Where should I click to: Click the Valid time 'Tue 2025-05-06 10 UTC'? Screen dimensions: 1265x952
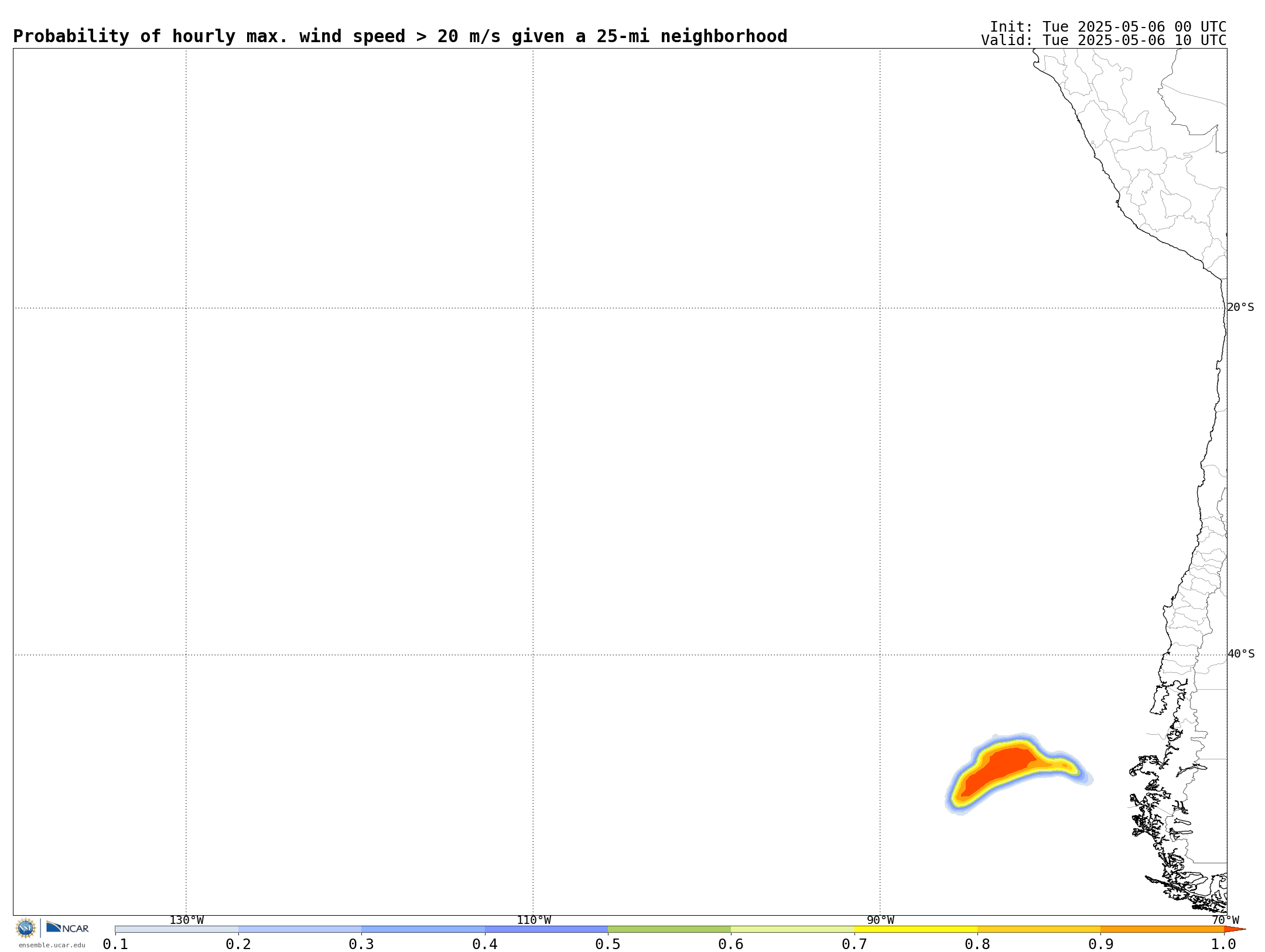click(x=1134, y=40)
